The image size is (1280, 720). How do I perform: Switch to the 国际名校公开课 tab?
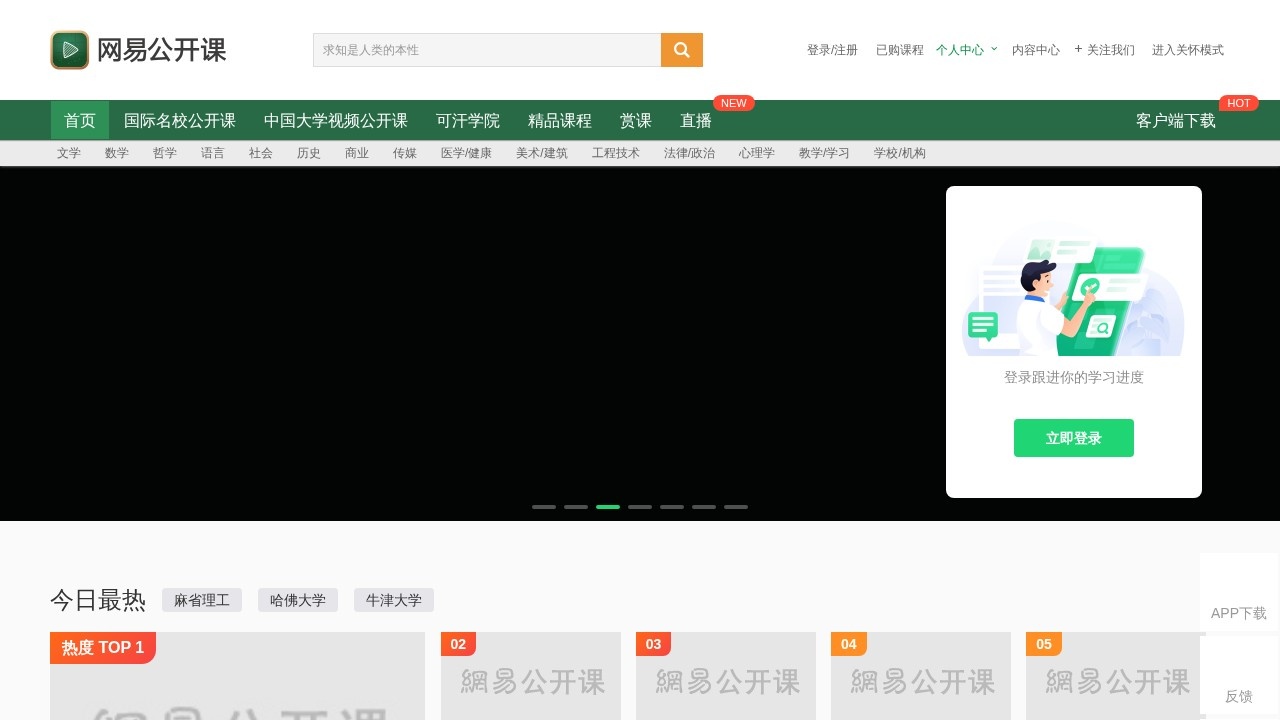pos(180,120)
